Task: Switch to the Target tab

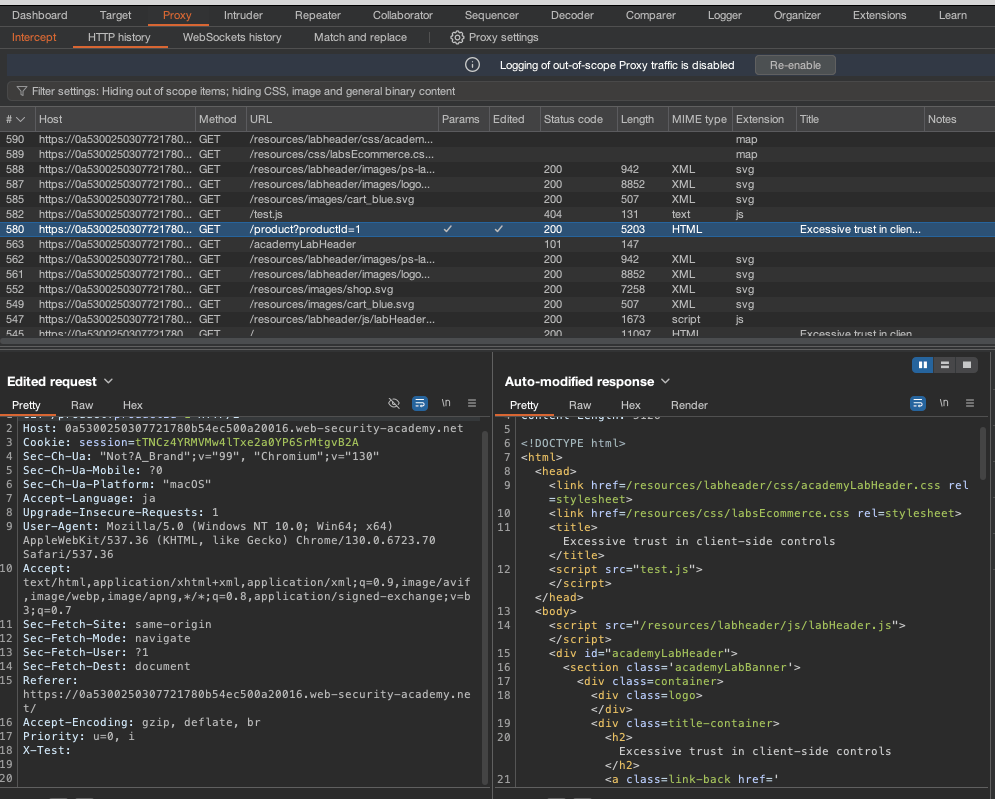Action: click(x=115, y=15)
